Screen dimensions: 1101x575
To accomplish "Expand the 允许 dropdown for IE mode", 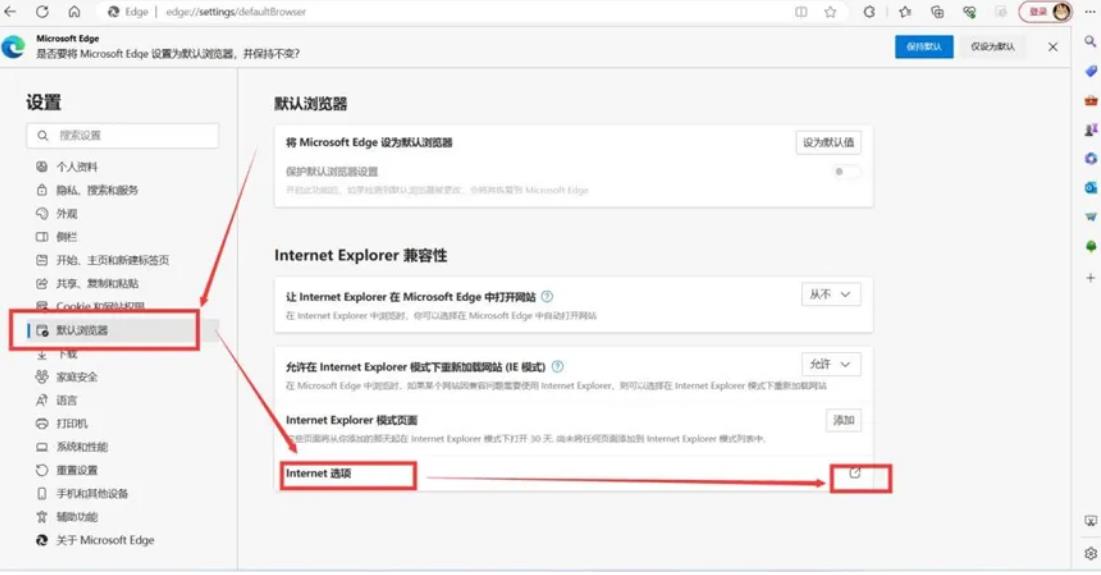I will pos(831,364).
